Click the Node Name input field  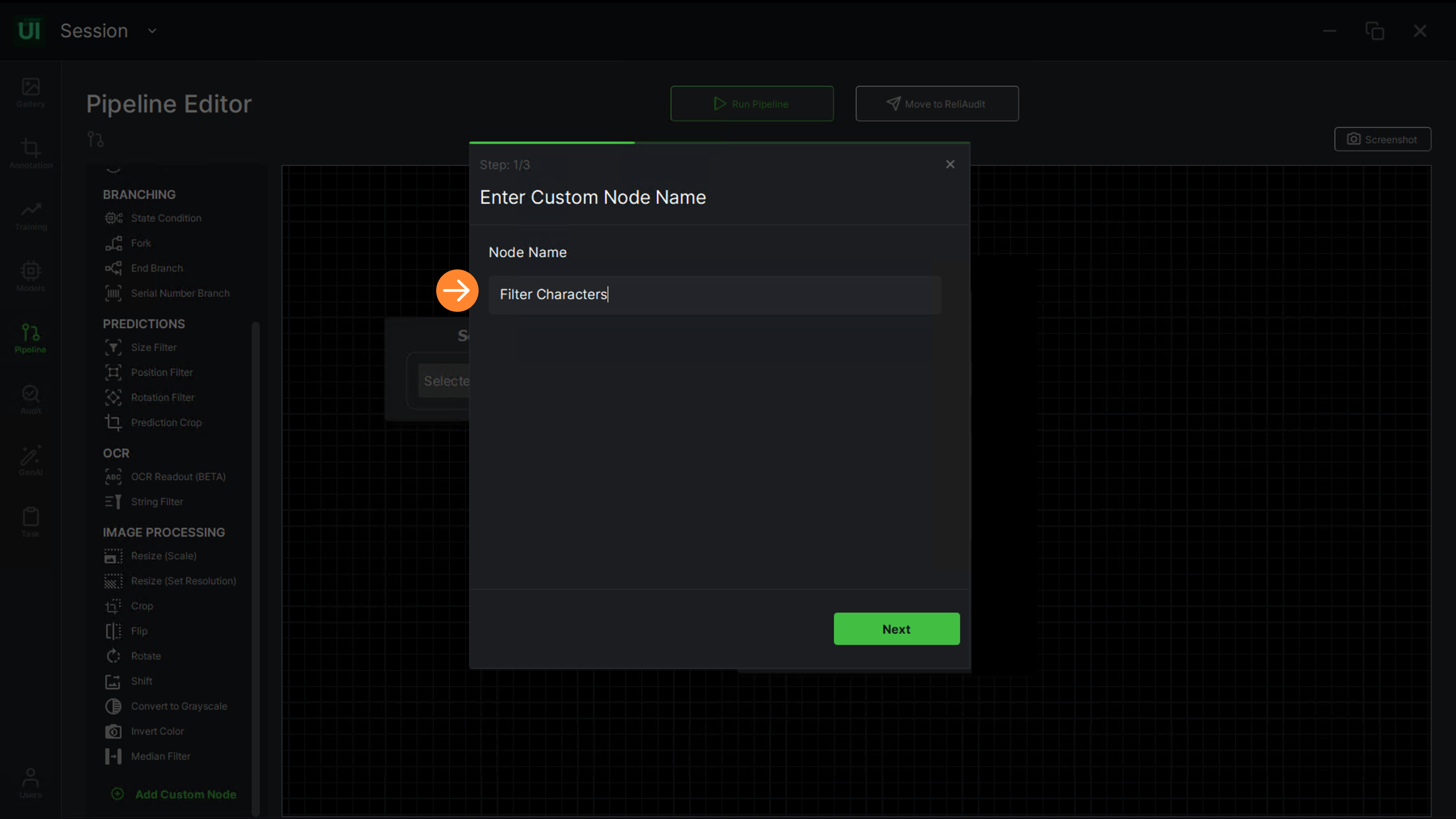715,295
